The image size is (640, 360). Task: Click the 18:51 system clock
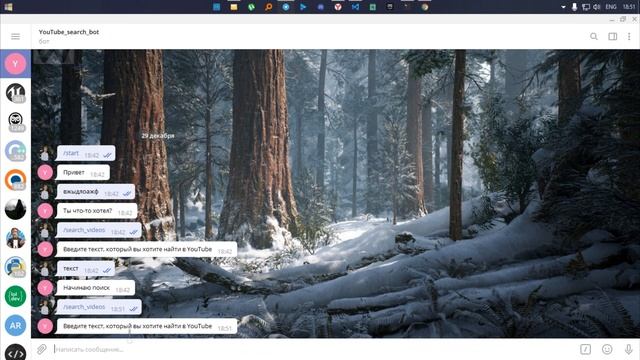(x=629, y=7)
